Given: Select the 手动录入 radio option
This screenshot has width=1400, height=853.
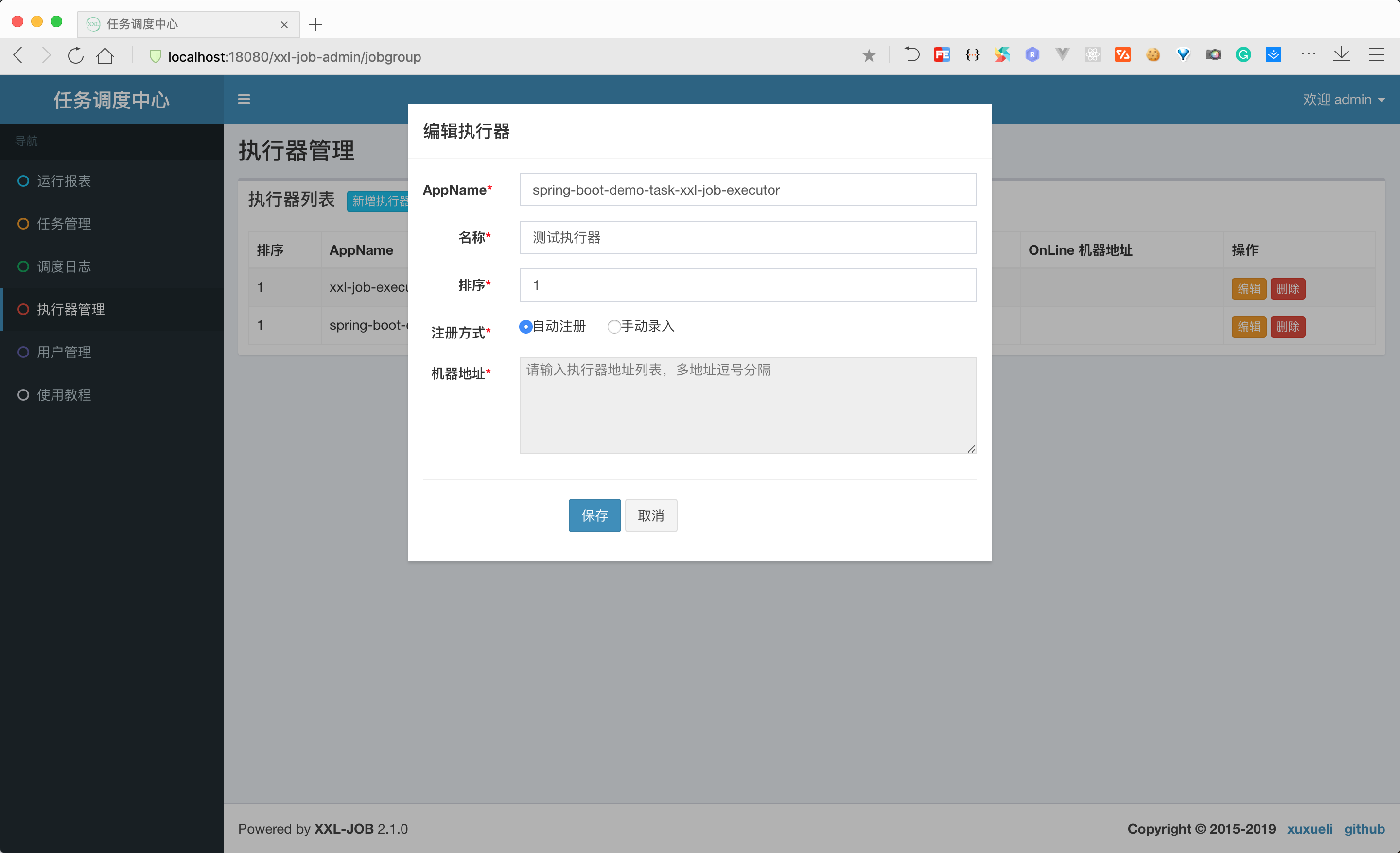Looking at the screenshot, I should tap(613, 327).
